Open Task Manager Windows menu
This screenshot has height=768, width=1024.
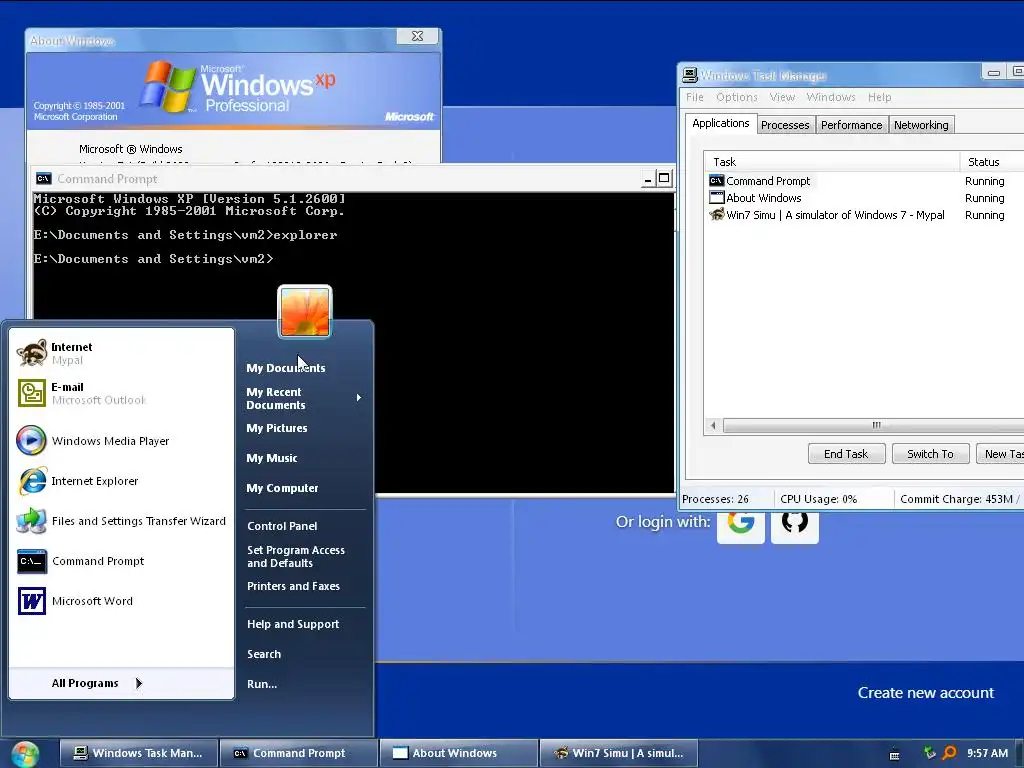point(831,97)
